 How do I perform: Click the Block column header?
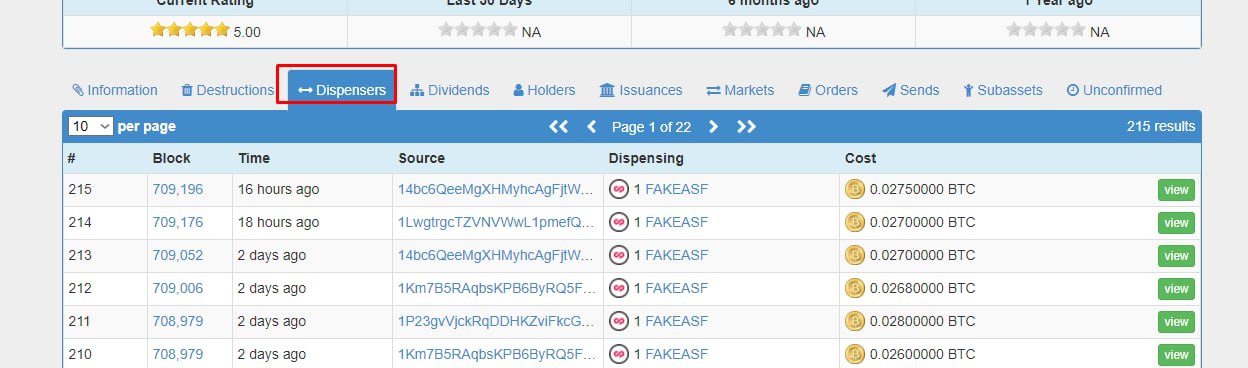click(171, 158)
